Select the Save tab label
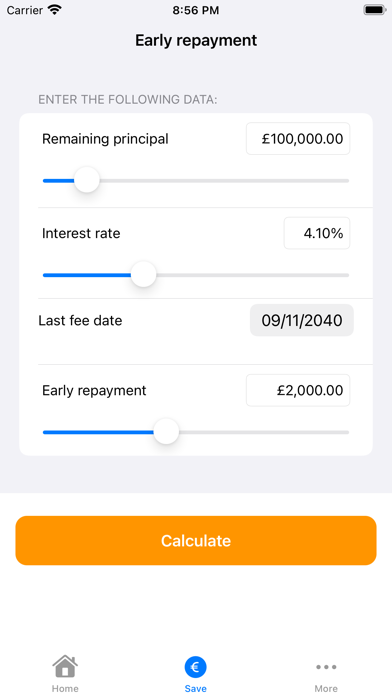Screen dimensions: 392x696 (x=195, y=688)
